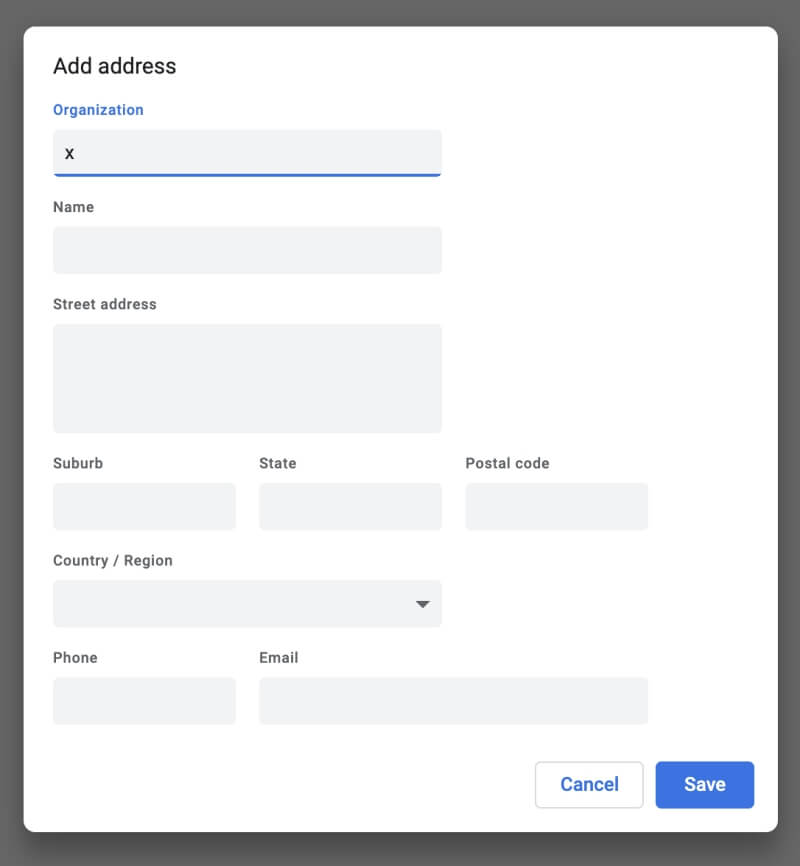
Task: Click the Country / Region dropdown arrow
Action: [423, 604]
